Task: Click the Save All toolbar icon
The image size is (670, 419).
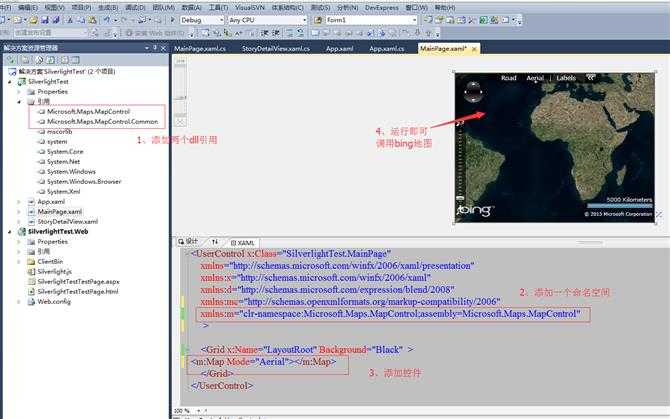Action: point(56,20)
